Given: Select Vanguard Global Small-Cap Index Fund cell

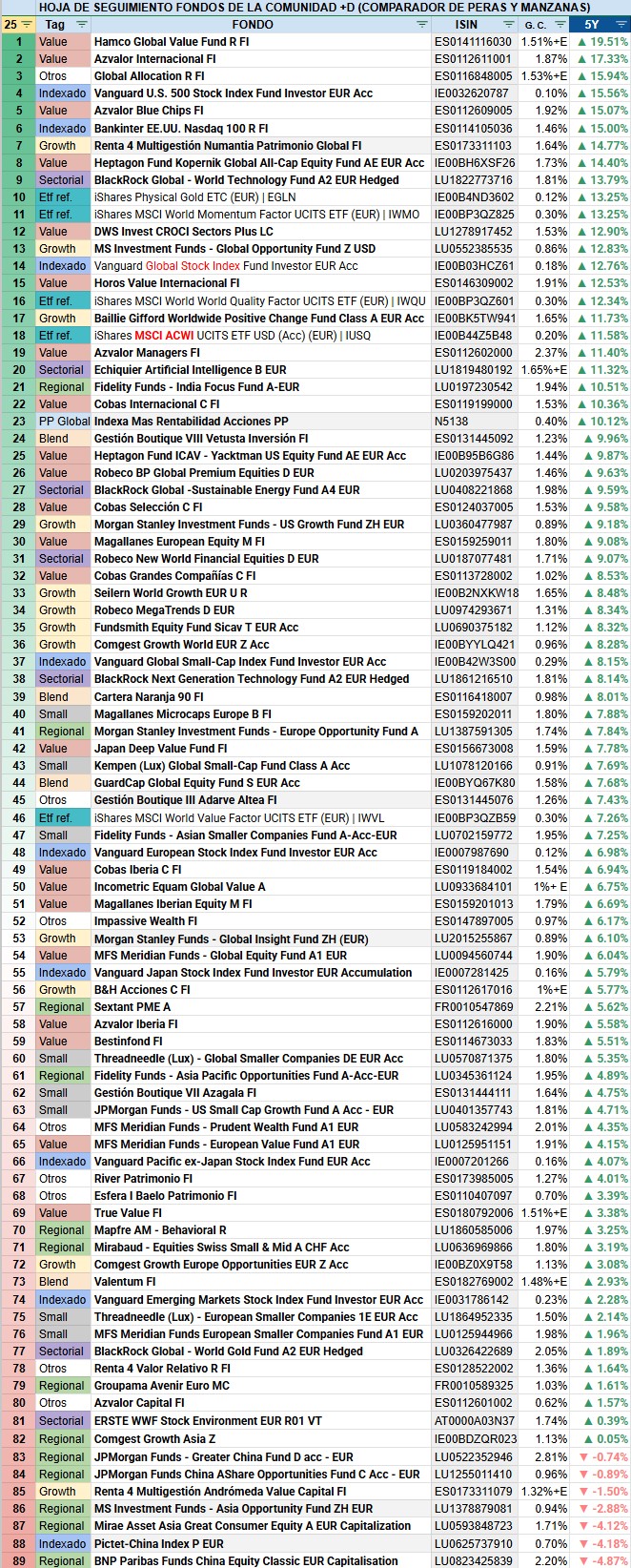Looking at the screenshot, I should click(261, 662).
